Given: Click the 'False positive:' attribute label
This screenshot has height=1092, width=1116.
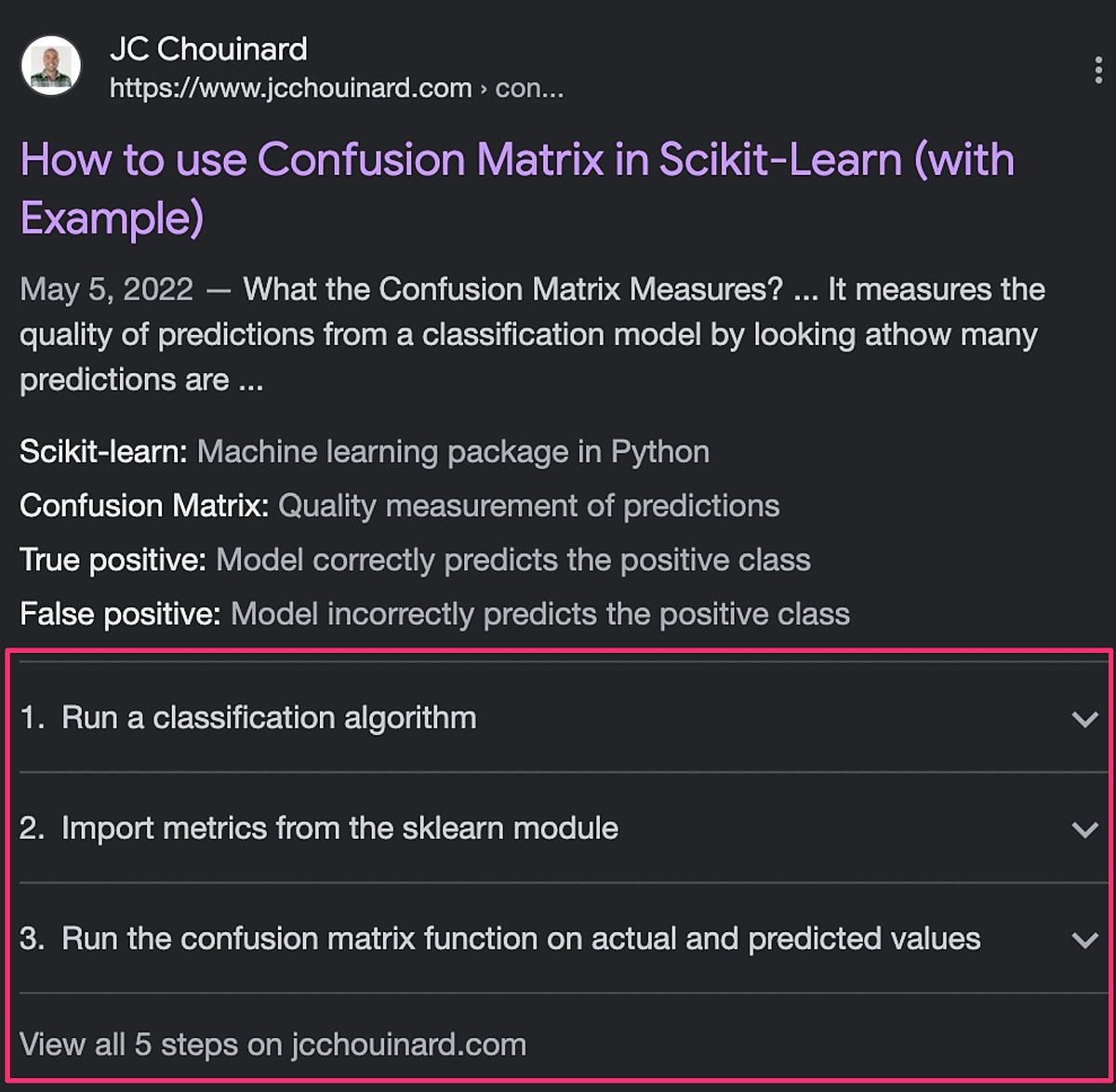Looking at the screenshot, I should point(120,614).
